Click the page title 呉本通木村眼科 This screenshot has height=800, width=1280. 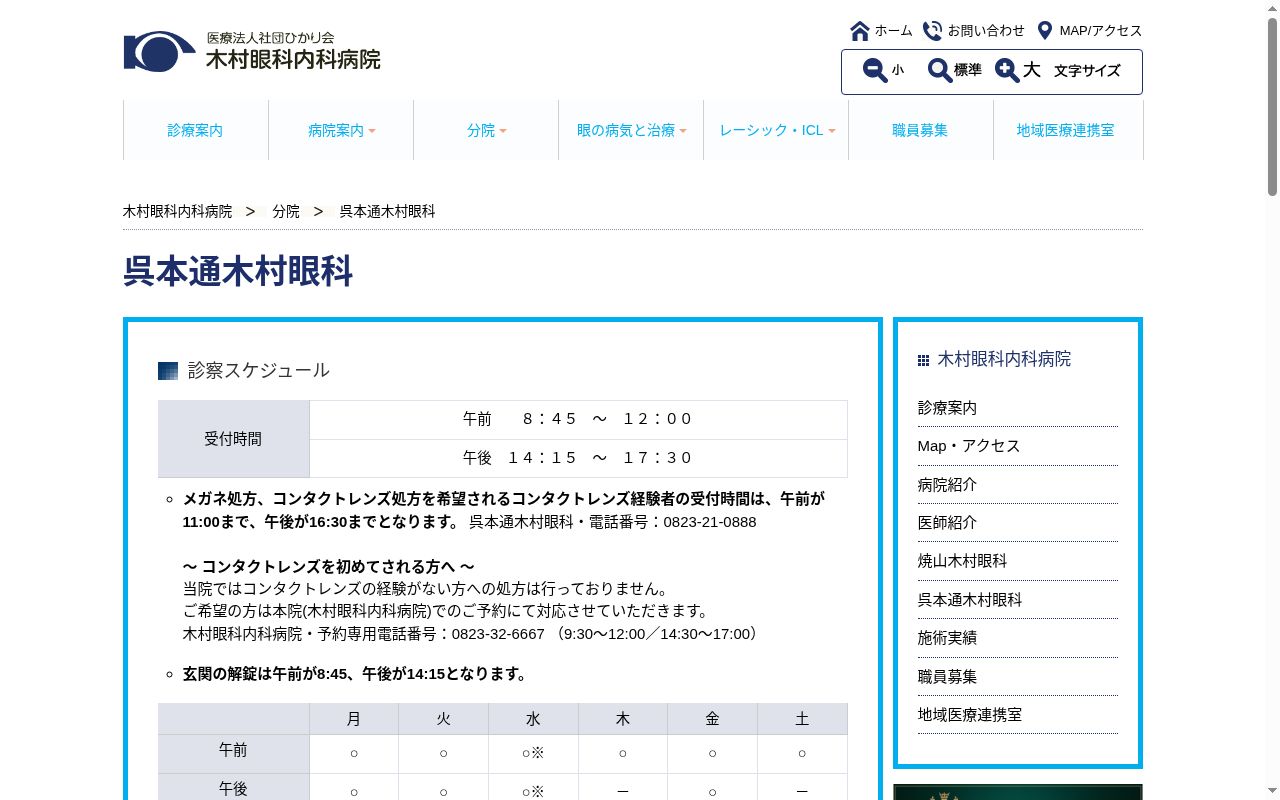tap(238, 272)
